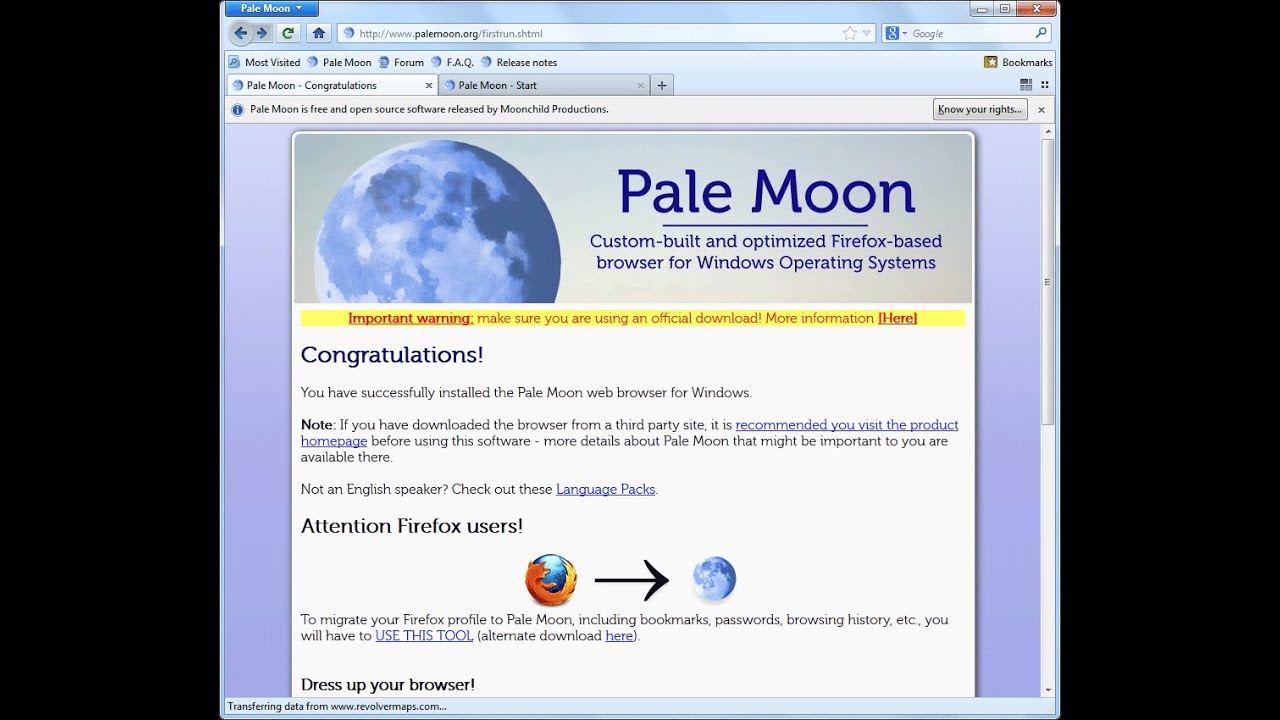1280x720 pixels.
Task: Click the Pale Moon banner image
Action: (x=633, y=219)
